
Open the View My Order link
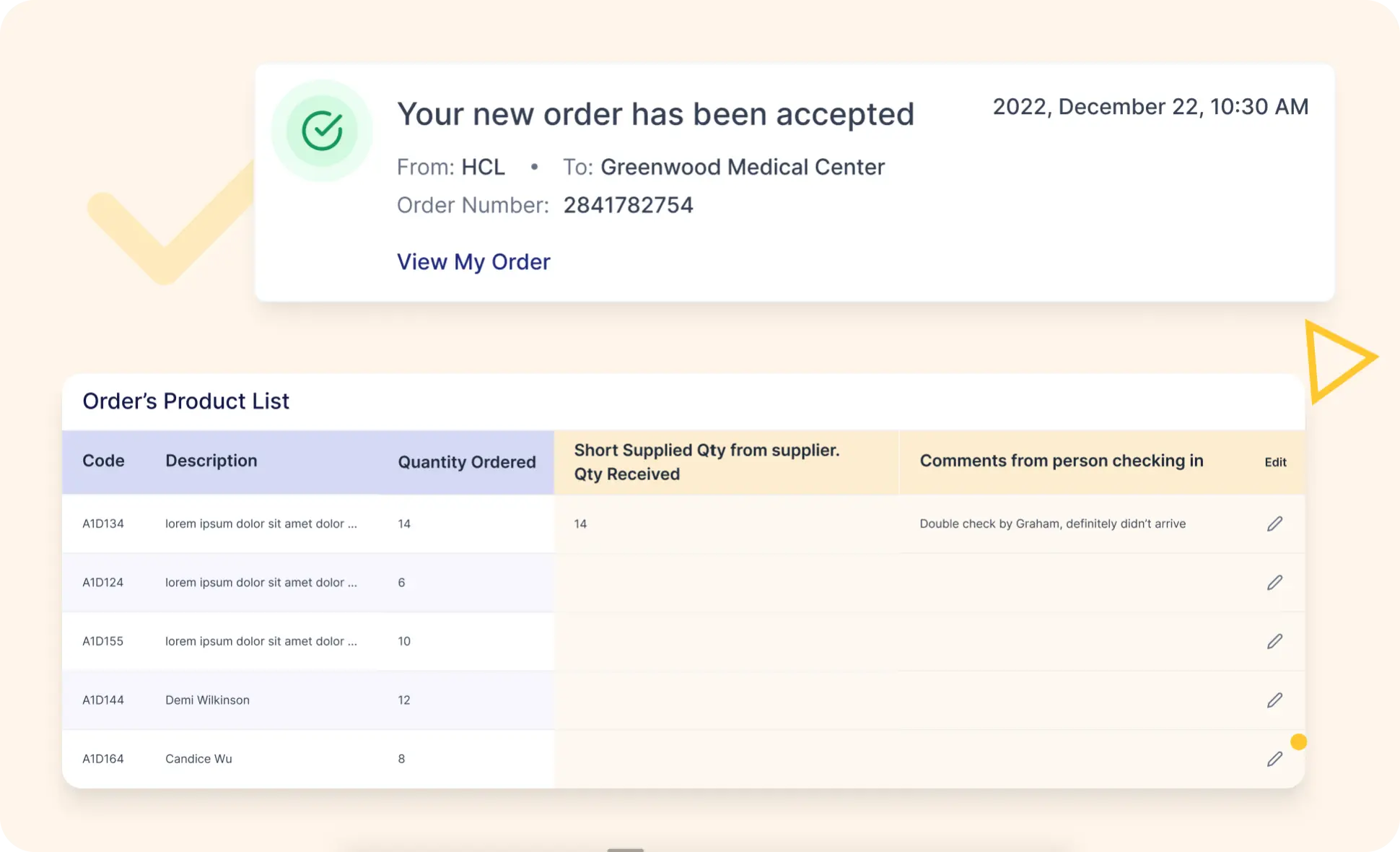coord(473,261)
